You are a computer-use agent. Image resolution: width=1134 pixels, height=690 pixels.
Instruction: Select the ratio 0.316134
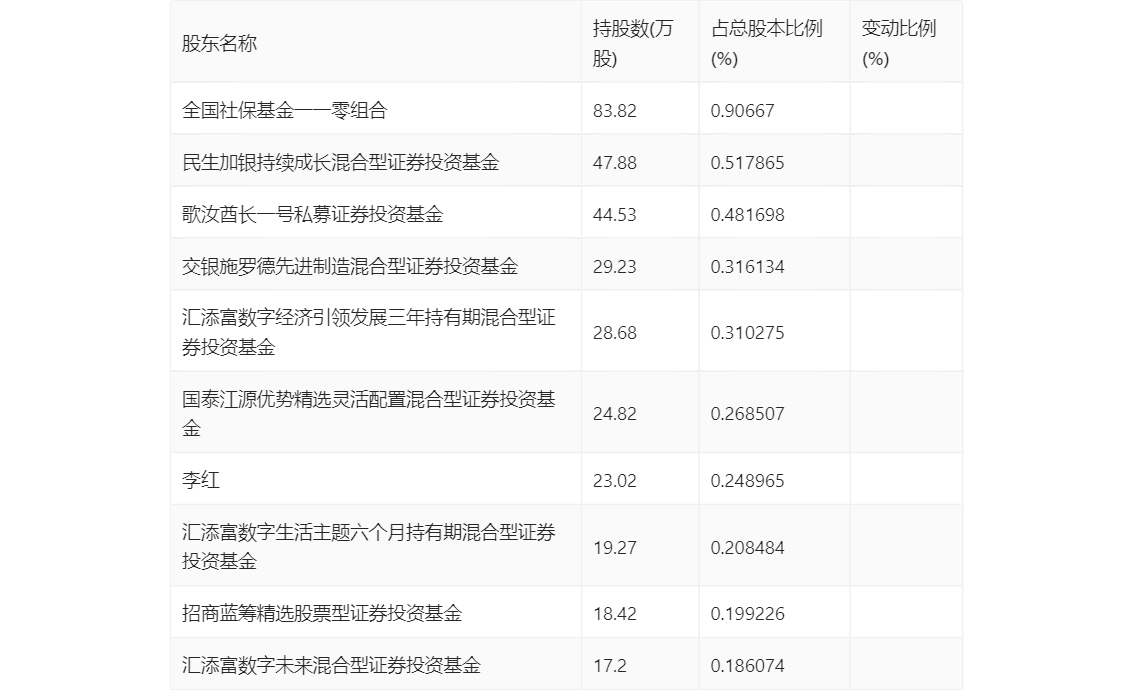pyautogui.click(x=747, y=267)
